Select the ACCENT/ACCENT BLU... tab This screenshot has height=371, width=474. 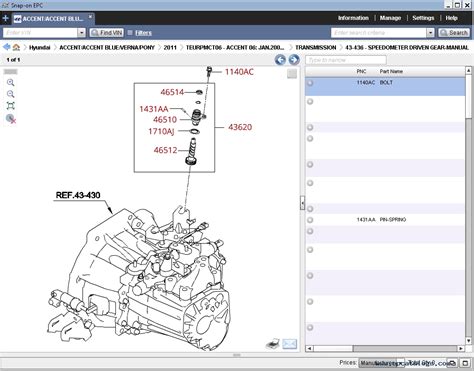coord(52,19)
